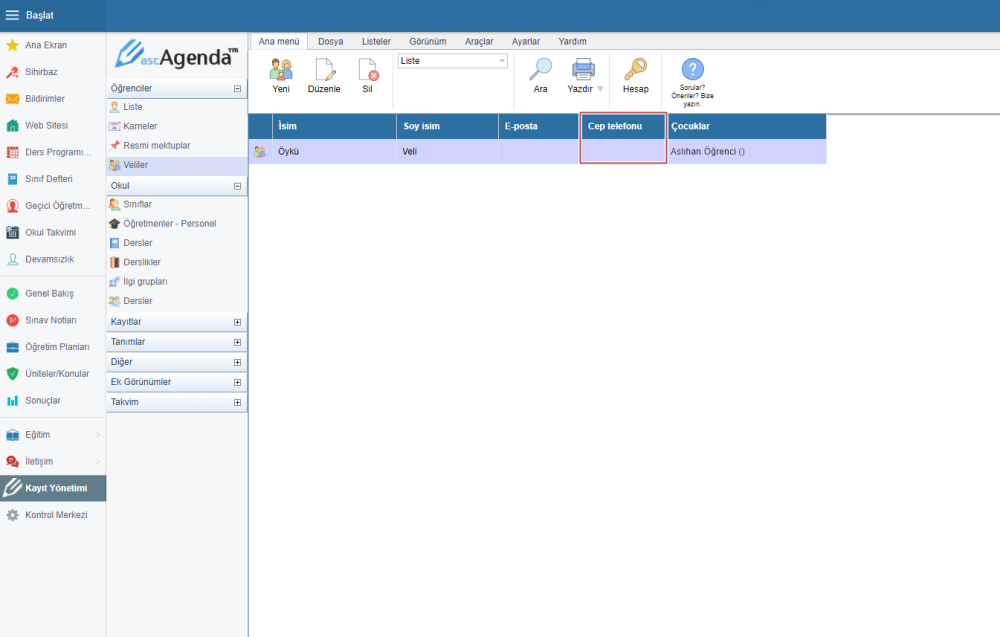Open Öğretim Planları briefcase icon
This screenshot has width=1000, height=637.
pyautogui.click(x=12, y=347)
